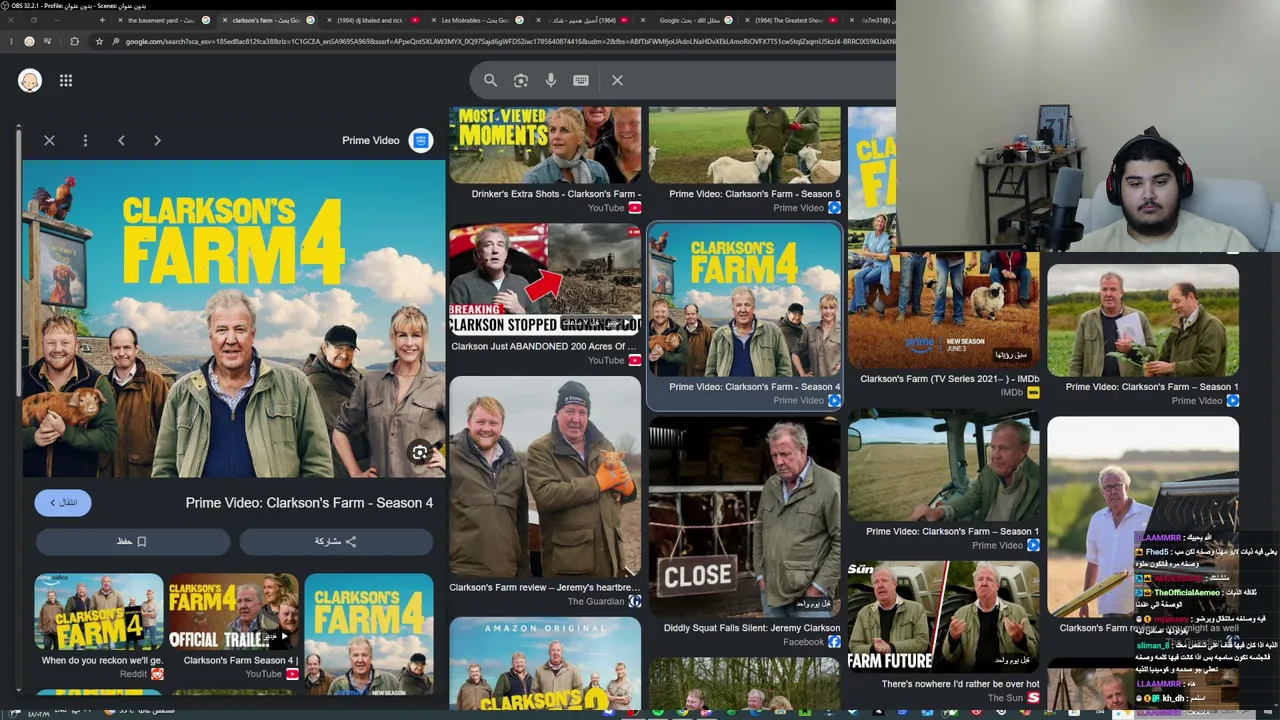
Task: Click The Guardian source icon
Action: pyautogui.click(x=634, y=602)
